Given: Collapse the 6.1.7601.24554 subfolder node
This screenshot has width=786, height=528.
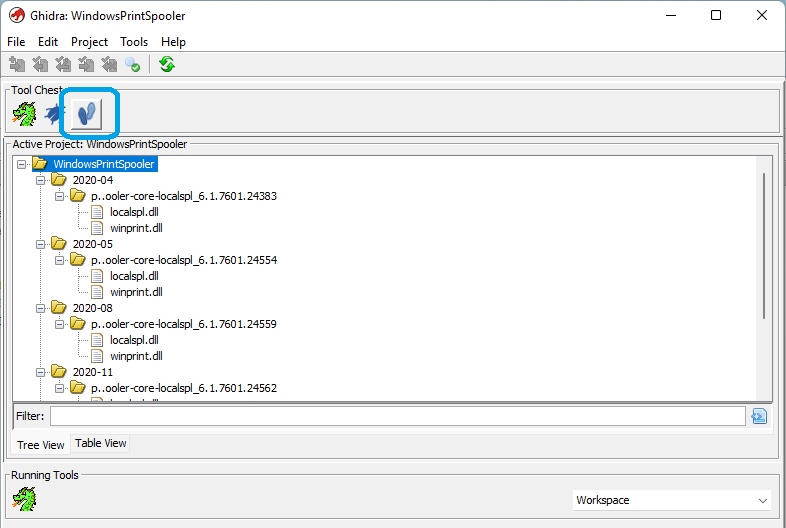Looking at the screenshot, I should (x=59, y=260).
